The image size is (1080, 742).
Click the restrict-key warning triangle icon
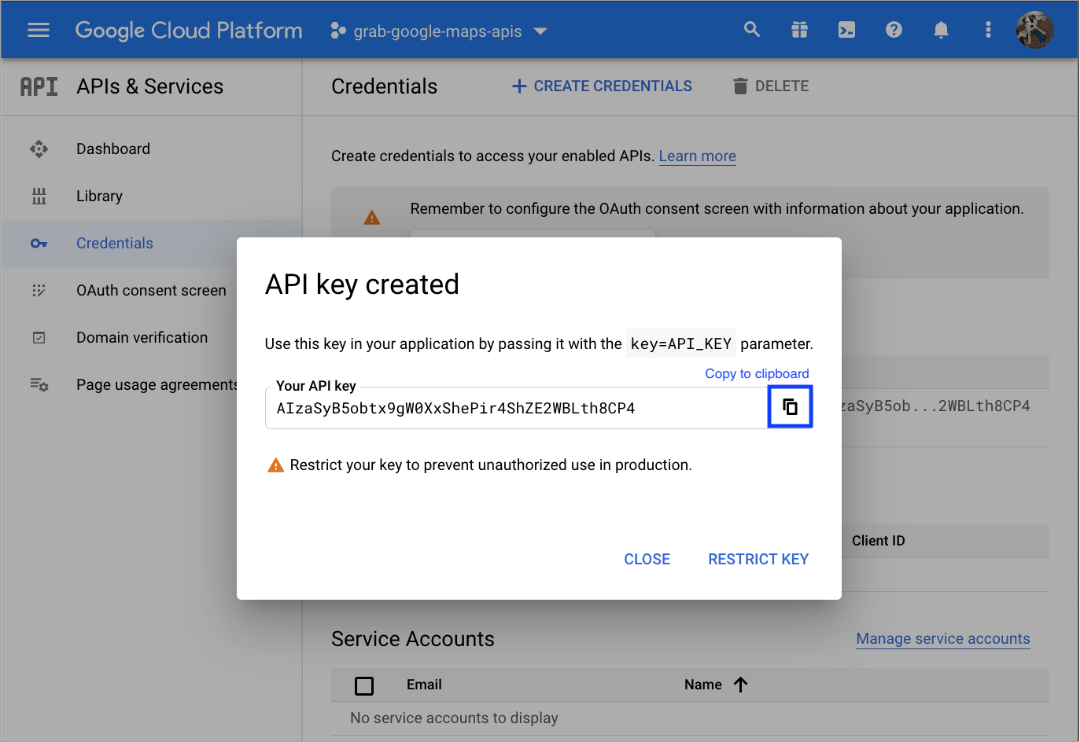coord(276,466)
